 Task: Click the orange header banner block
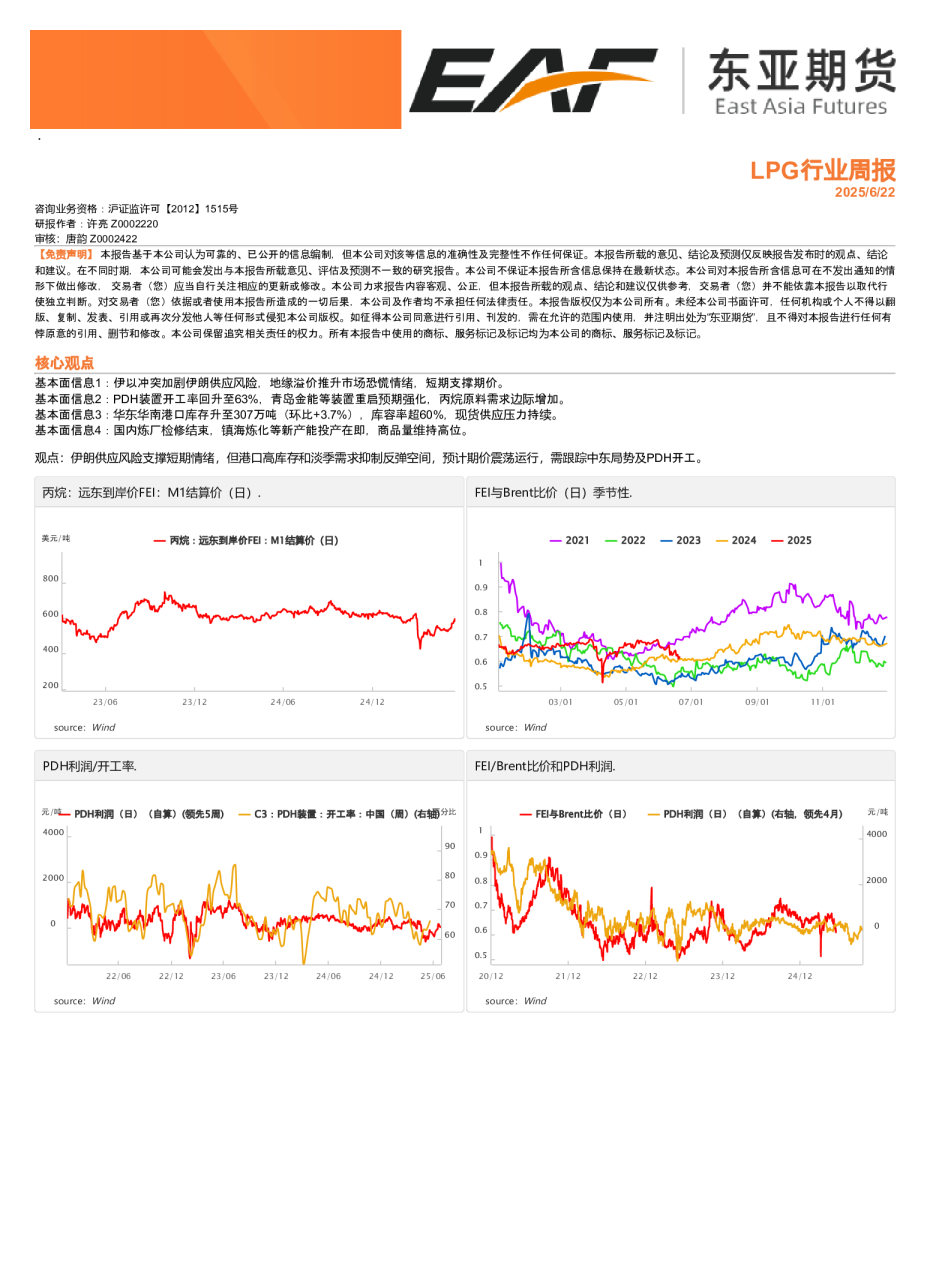tap(215, 79)
